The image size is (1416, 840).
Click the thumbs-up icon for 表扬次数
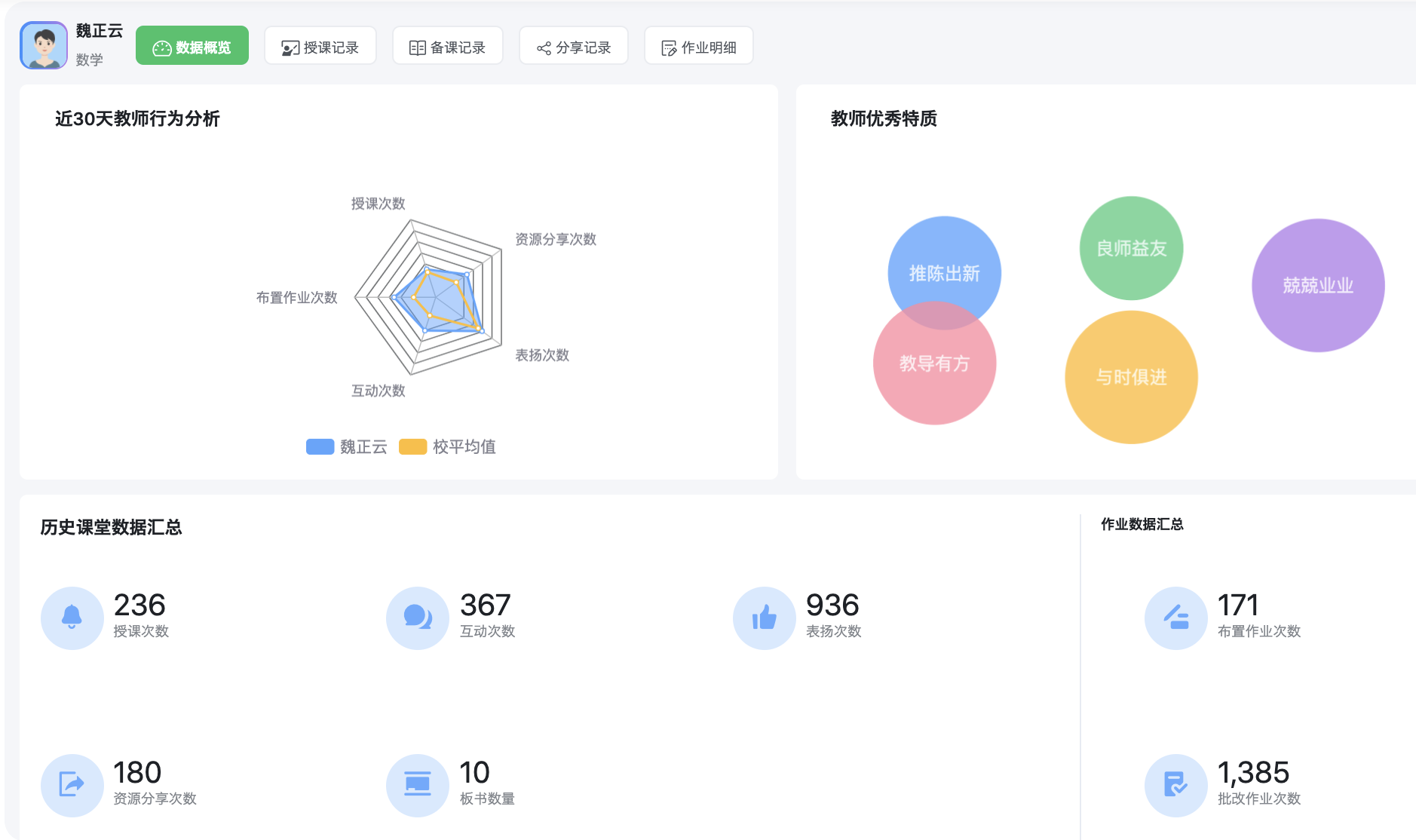pos(764,618)
